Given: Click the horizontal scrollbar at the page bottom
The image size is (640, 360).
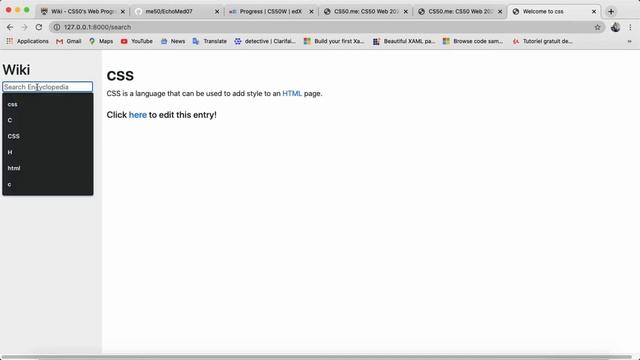Looking at the screenshot, I should pos(316,357).
